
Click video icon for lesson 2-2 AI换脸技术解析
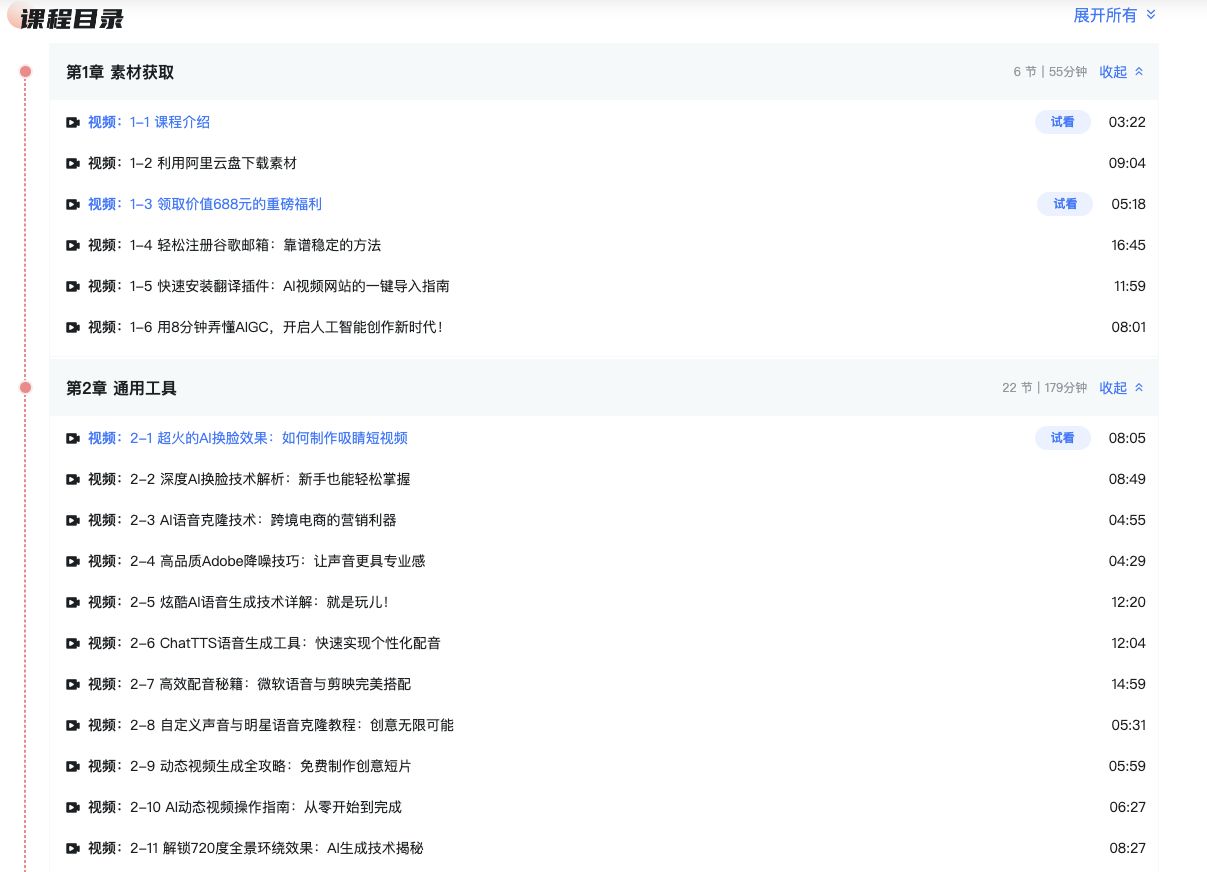point(73,479)
